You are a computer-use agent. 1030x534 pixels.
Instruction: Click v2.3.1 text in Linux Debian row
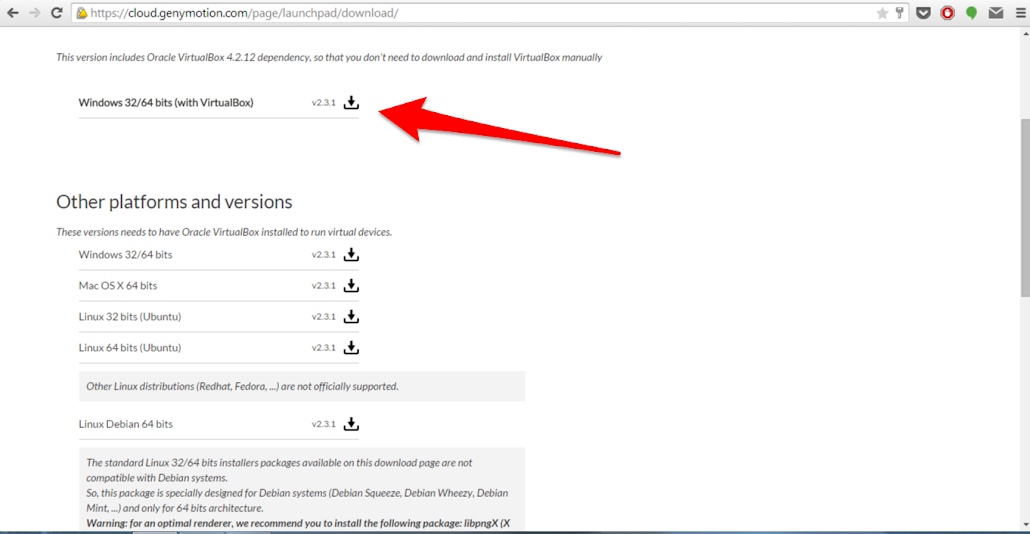pyautogui.click(x=323, y=424)
